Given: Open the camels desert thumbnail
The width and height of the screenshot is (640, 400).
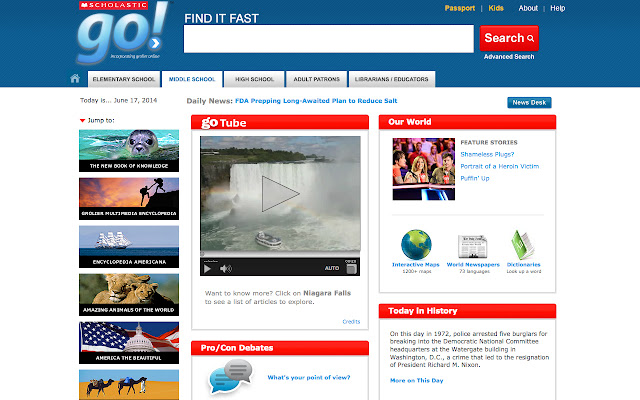Looking at the screenshot, I should coord(129,385).
